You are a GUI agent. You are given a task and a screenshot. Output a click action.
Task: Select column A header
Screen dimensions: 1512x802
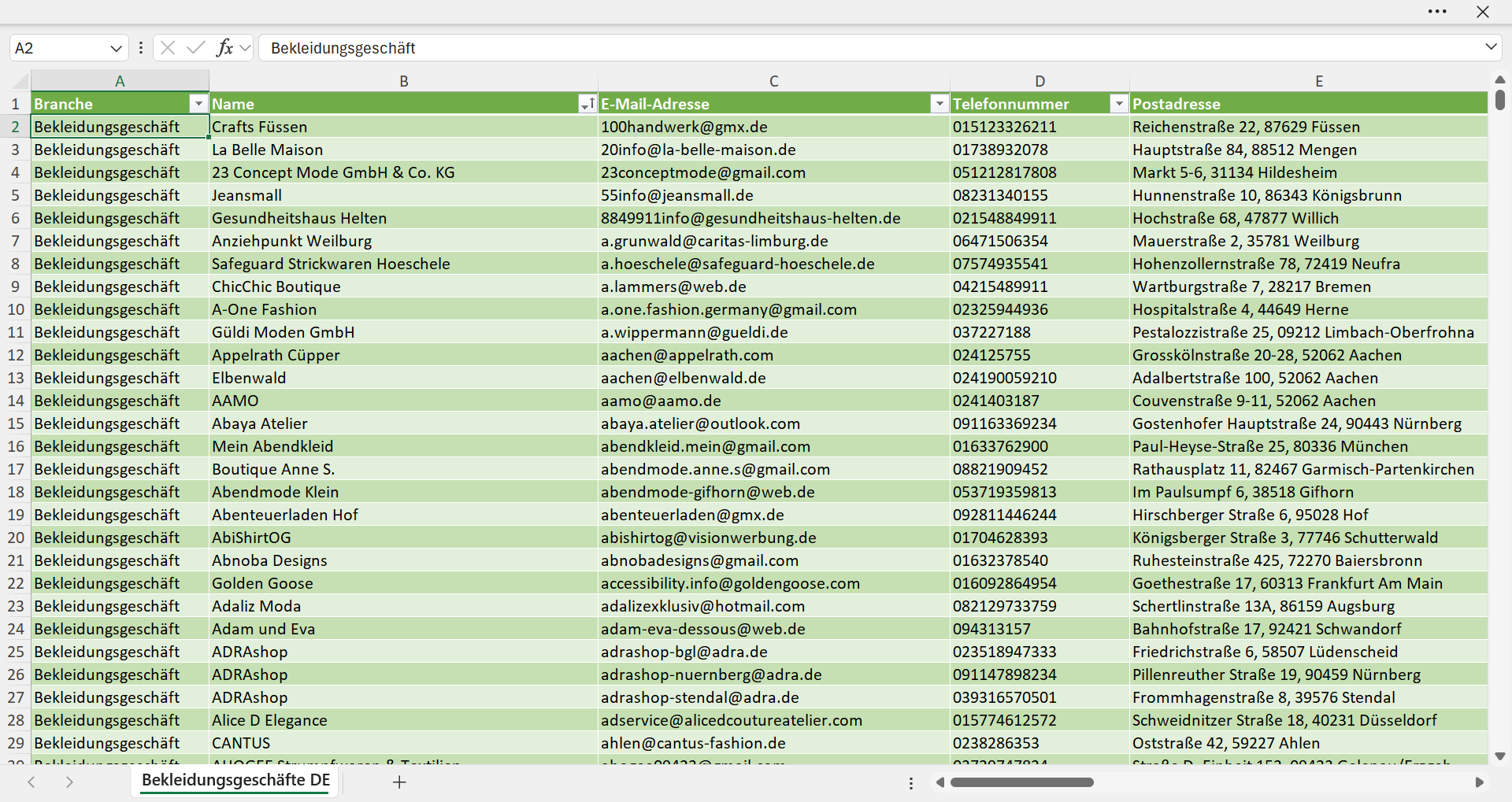pyautogui.click(x=120, y=81)
